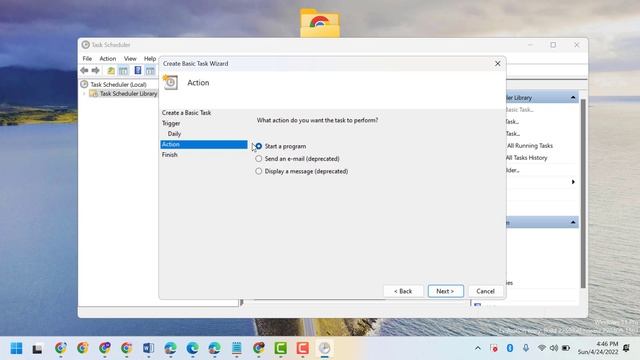The height and width of the screenshot is (360, 640).
Task: Click the Actions pane vertical scrollbar
Action: (x=583, y=194)
